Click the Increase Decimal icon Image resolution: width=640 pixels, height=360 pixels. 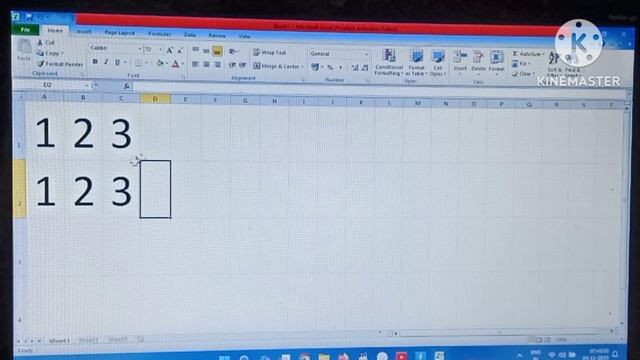coord(355,68)
